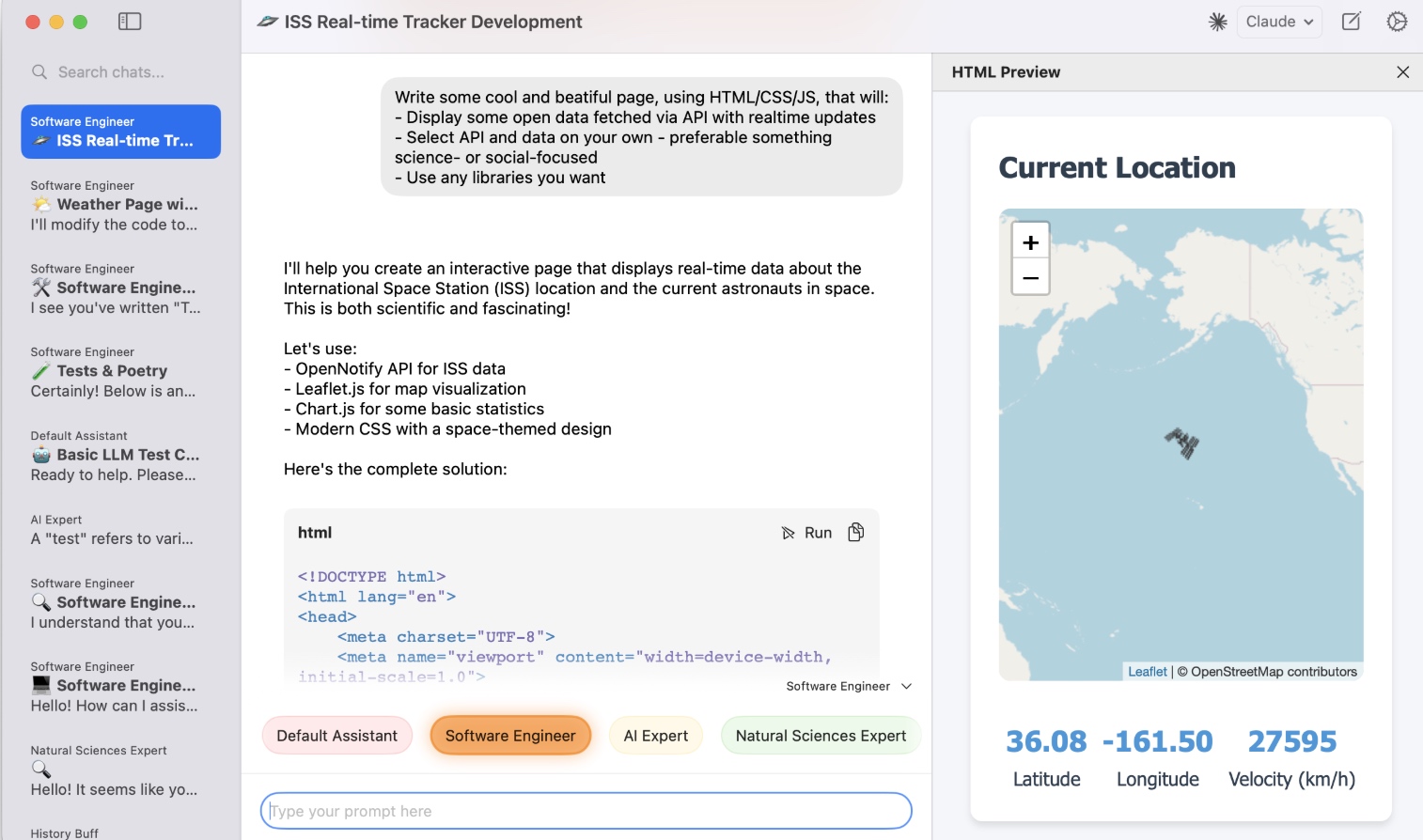
Task: Click the HTML Preview panel title
Action: [1006, 72]
